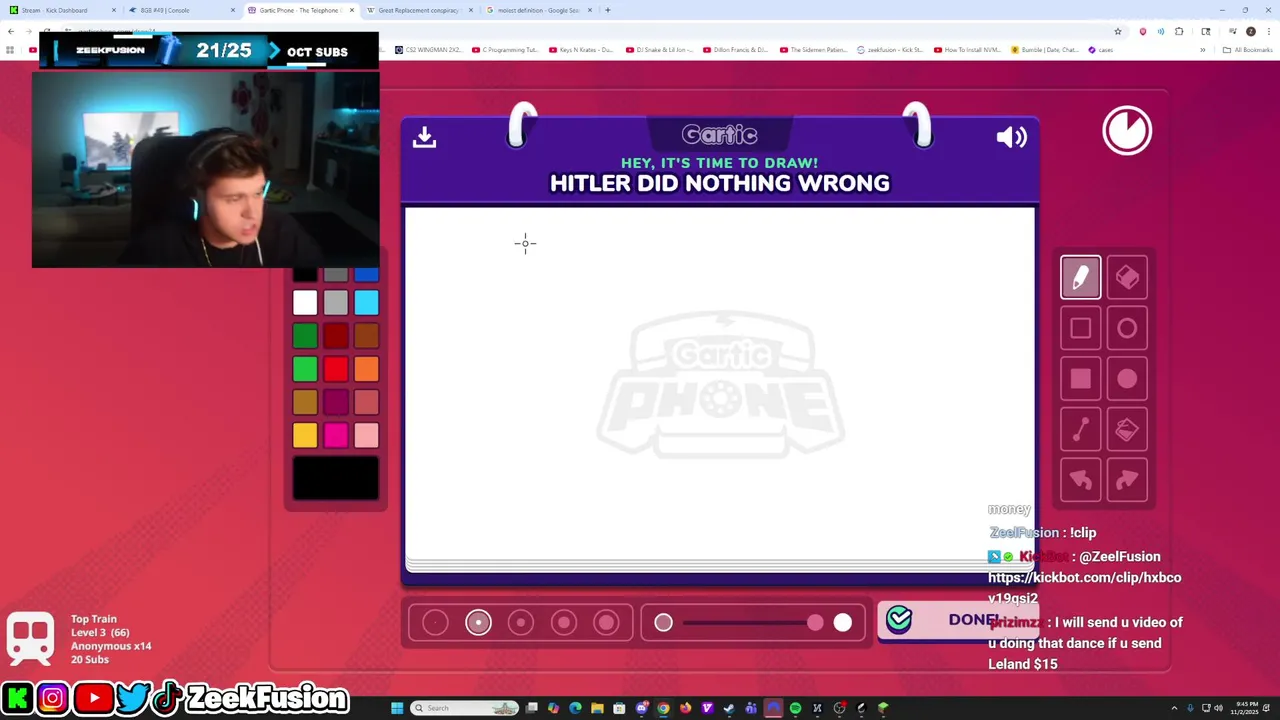
Task: Pick the orange color swatch
Action: (x=366, y=369)
